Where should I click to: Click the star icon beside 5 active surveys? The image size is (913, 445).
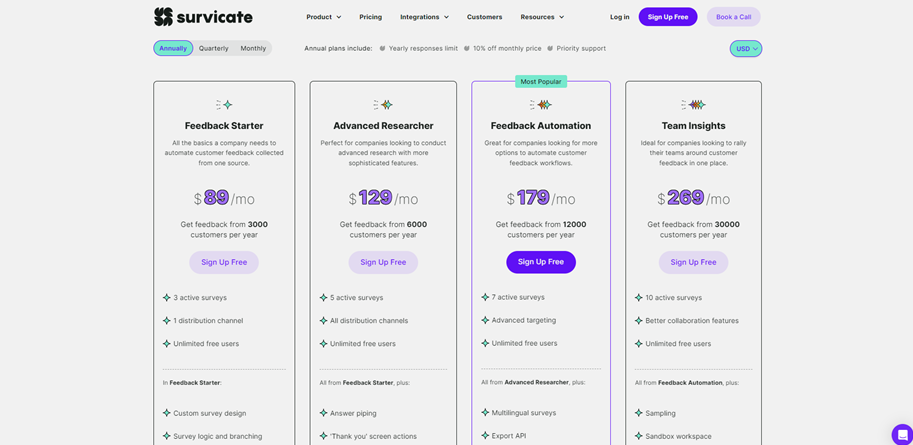(x=323, y=298)
